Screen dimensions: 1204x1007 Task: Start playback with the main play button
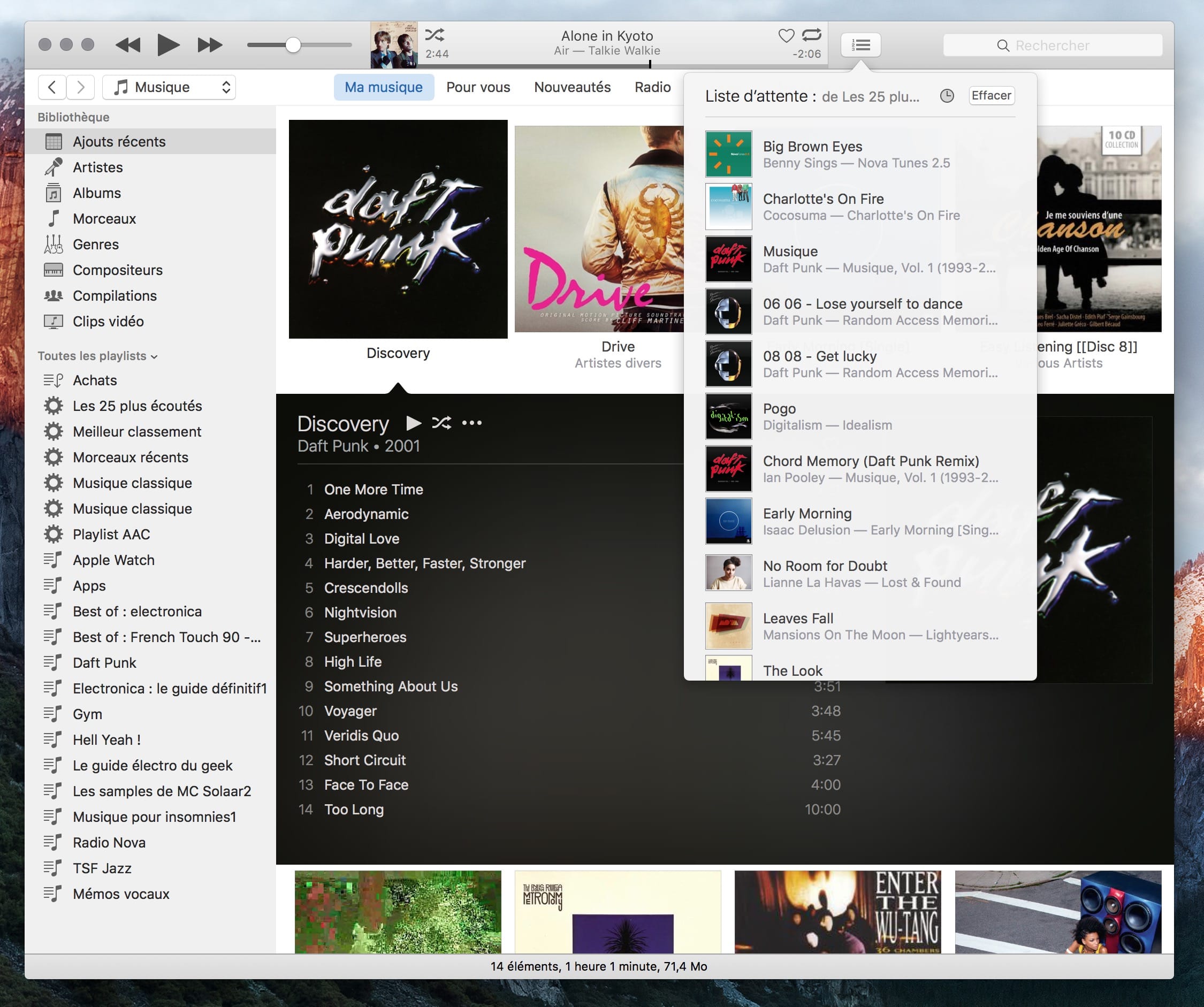pyautogui.click(x=168, y=45)
